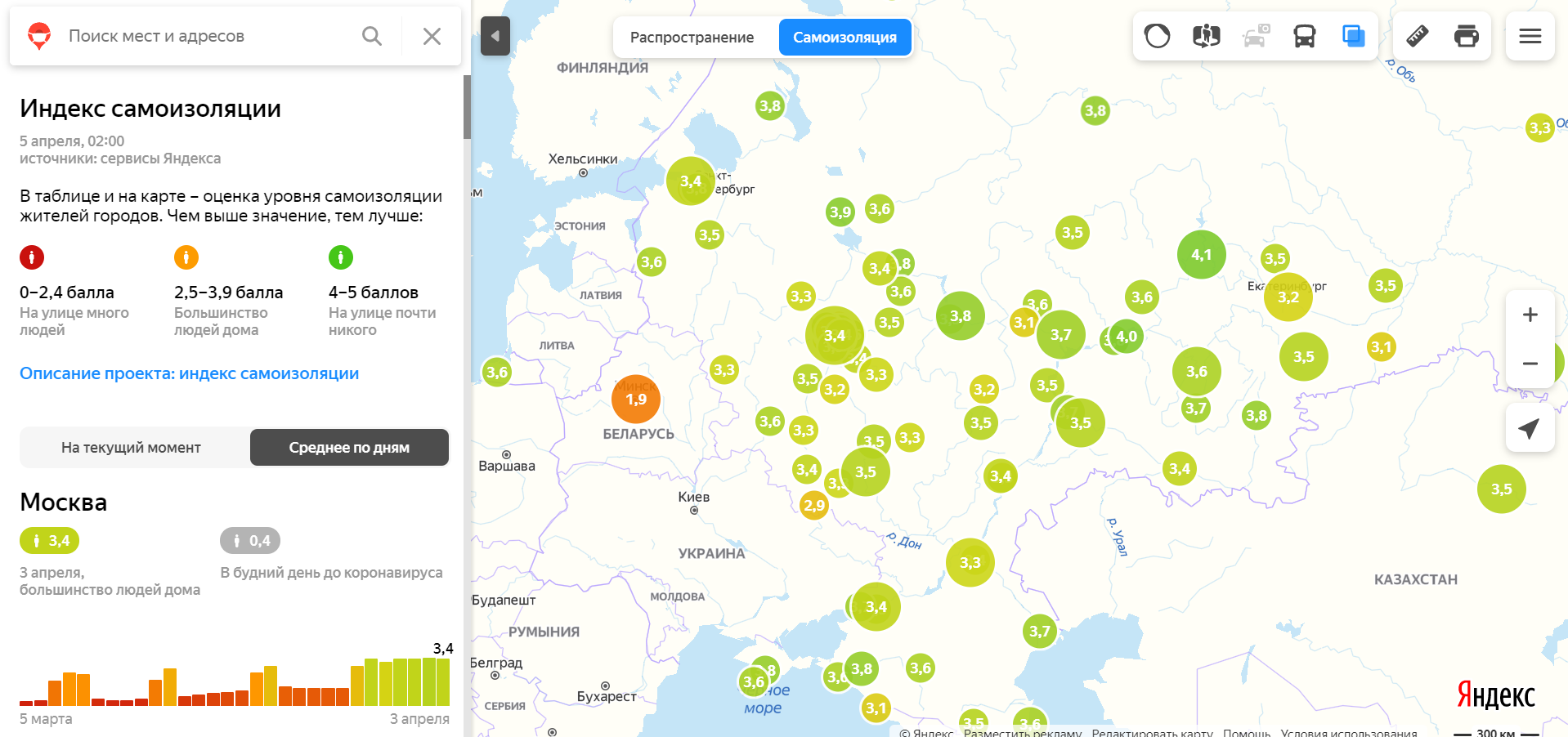Screen dimensions: 1568x737
Task: Switch to "На текущий момент" view
Action: (x=131, y=448)
